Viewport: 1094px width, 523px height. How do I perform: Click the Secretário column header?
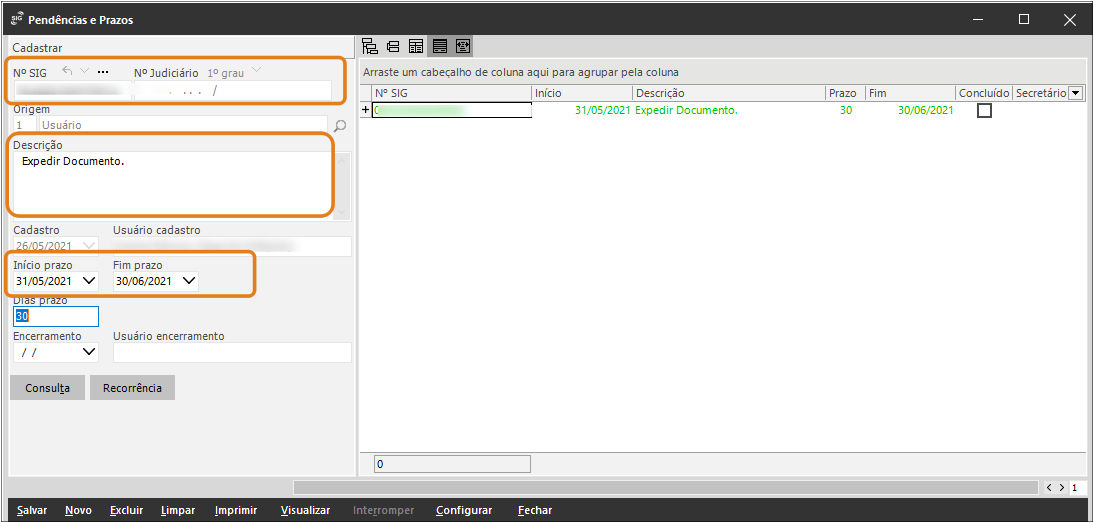pyautogui.click(x=1040, y=93)
